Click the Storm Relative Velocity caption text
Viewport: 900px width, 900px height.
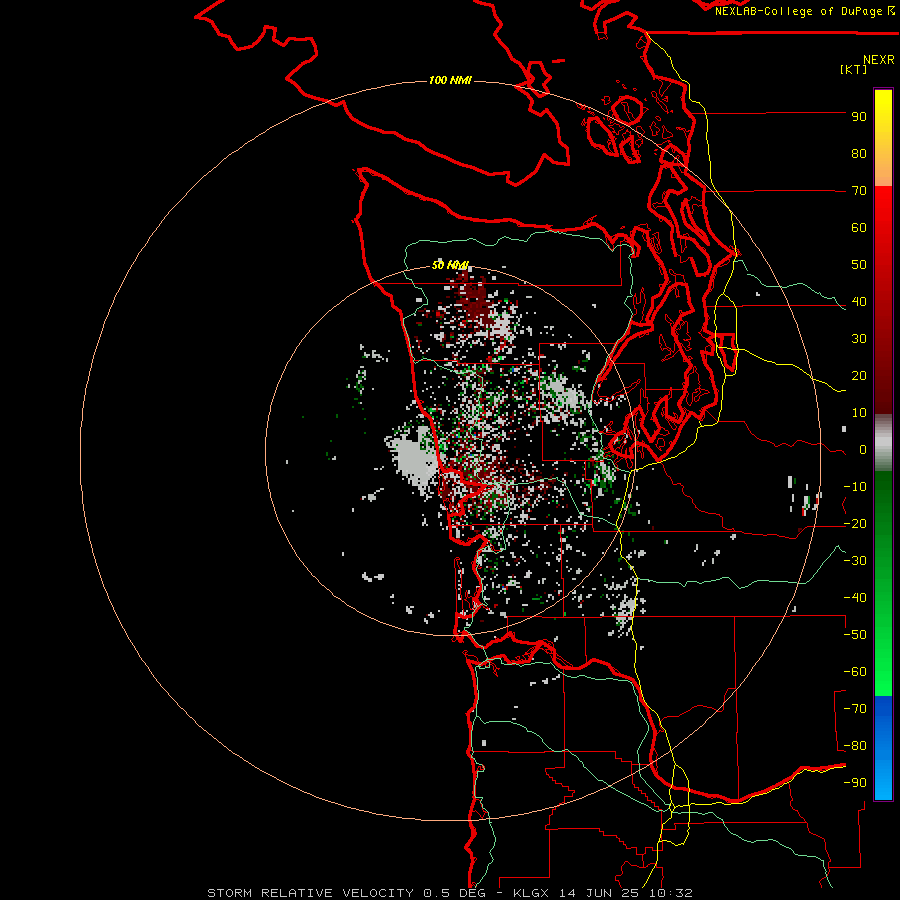(x=450, y=893)
